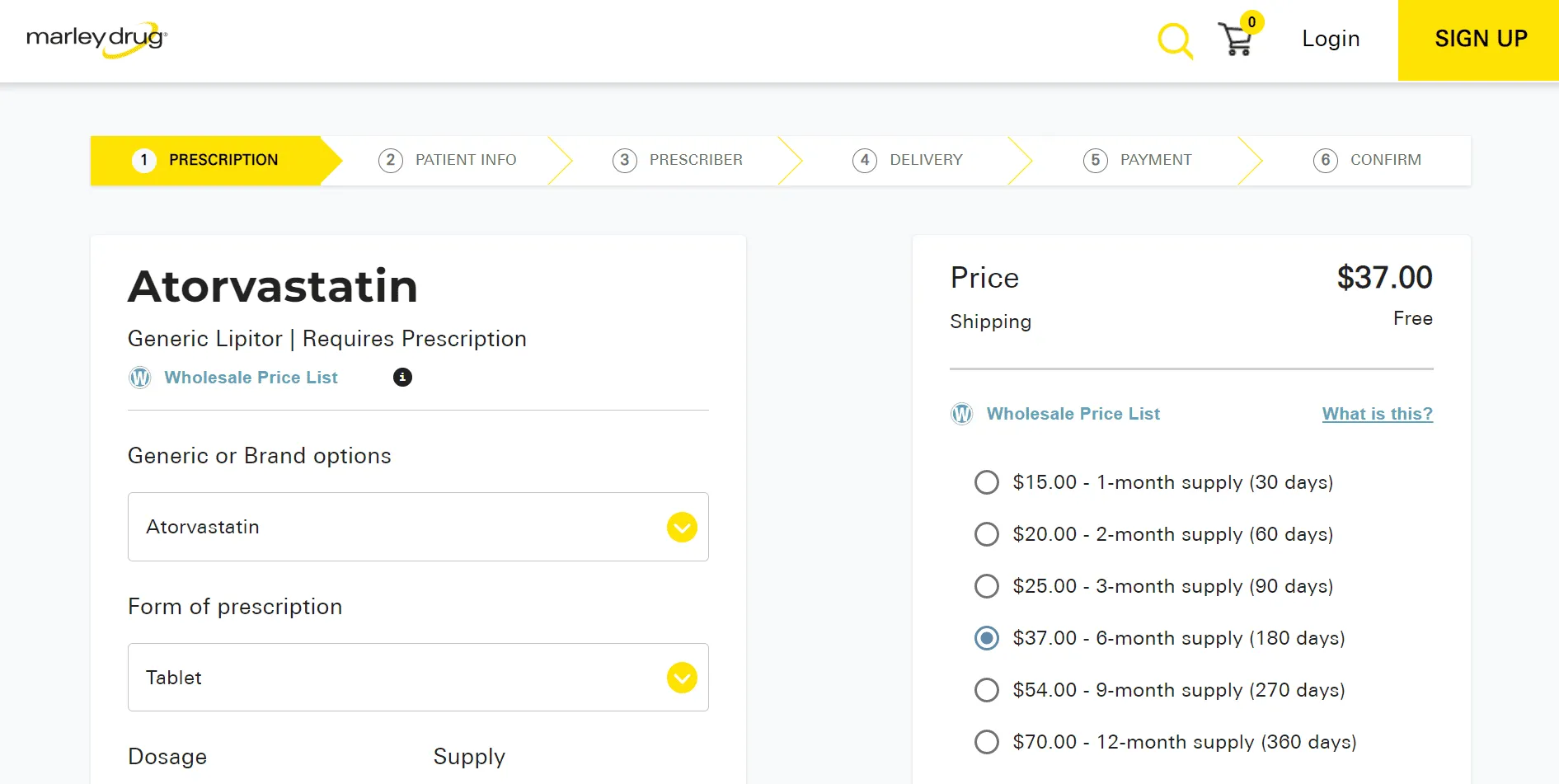Click Generic Lipitor | Requires Prescription text
Viewport: 1559px width, 784px height.
pos(327,339)
